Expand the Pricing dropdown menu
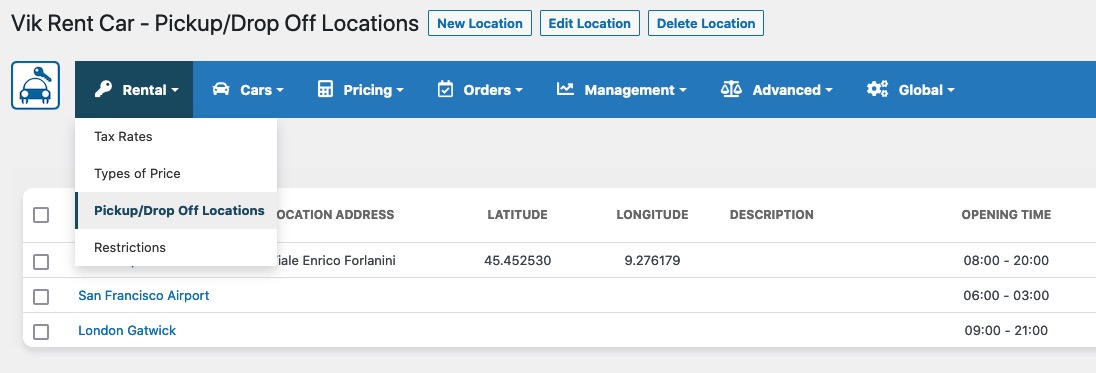The height and width of the screenshot is (373, 1096). 361,89
